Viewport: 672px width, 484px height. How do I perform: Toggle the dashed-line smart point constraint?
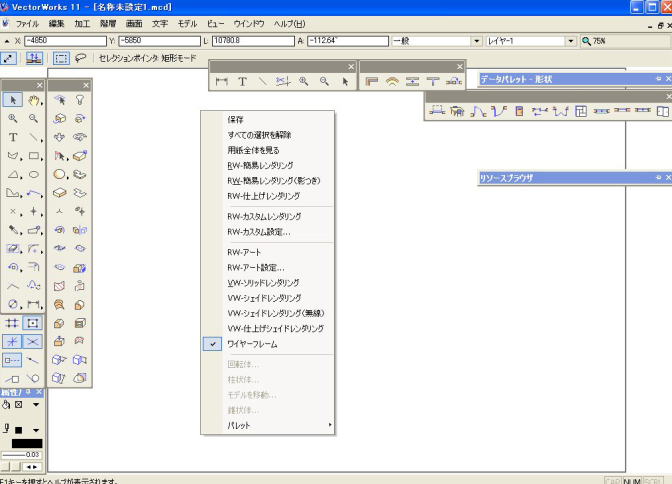[x=12, y=360]
